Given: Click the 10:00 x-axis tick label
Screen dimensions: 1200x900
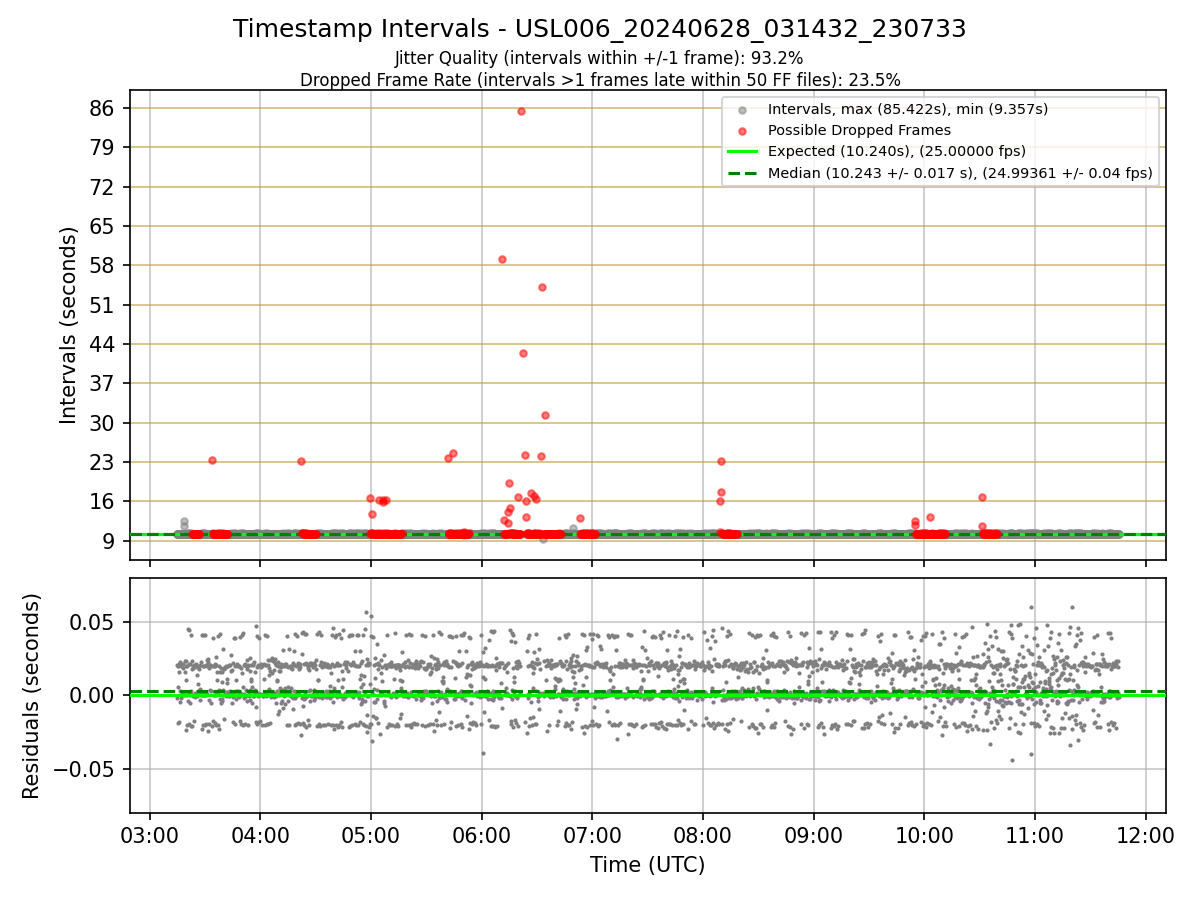Looking at the screenshot, I should tap(923, 833).
